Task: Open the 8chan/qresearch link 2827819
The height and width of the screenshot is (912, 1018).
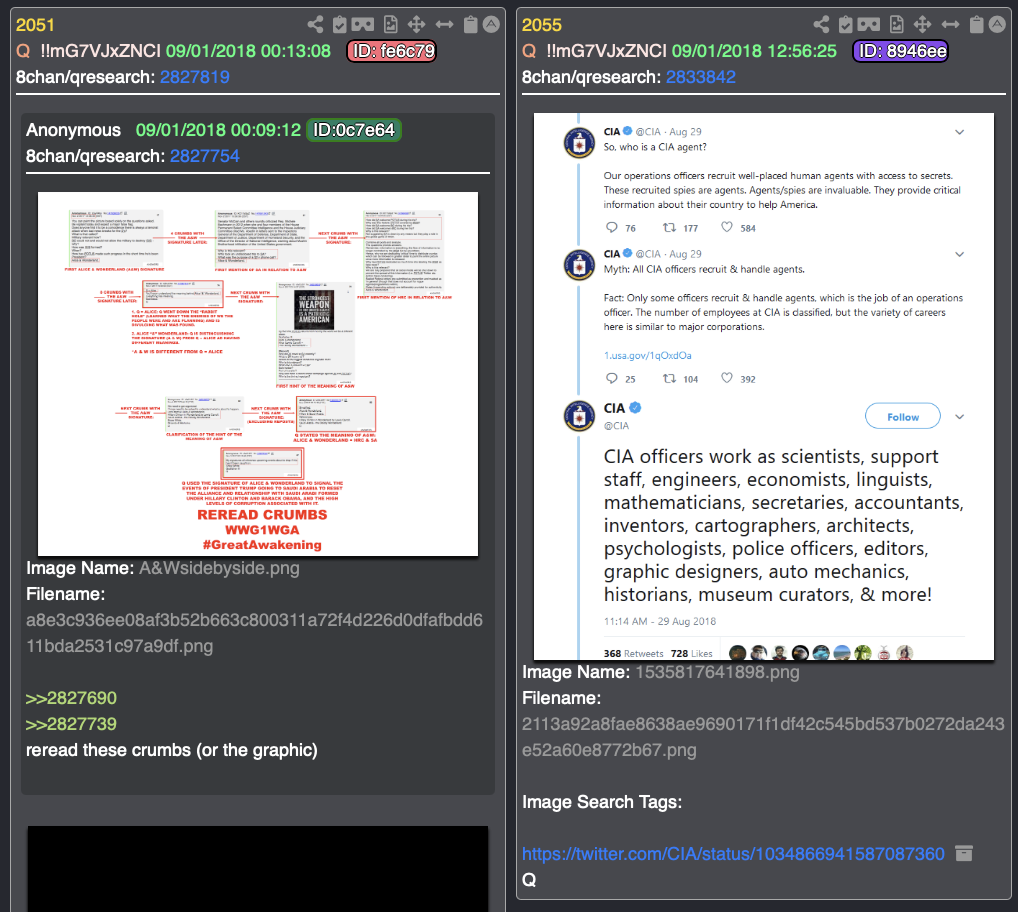Action: pos(195,77)
